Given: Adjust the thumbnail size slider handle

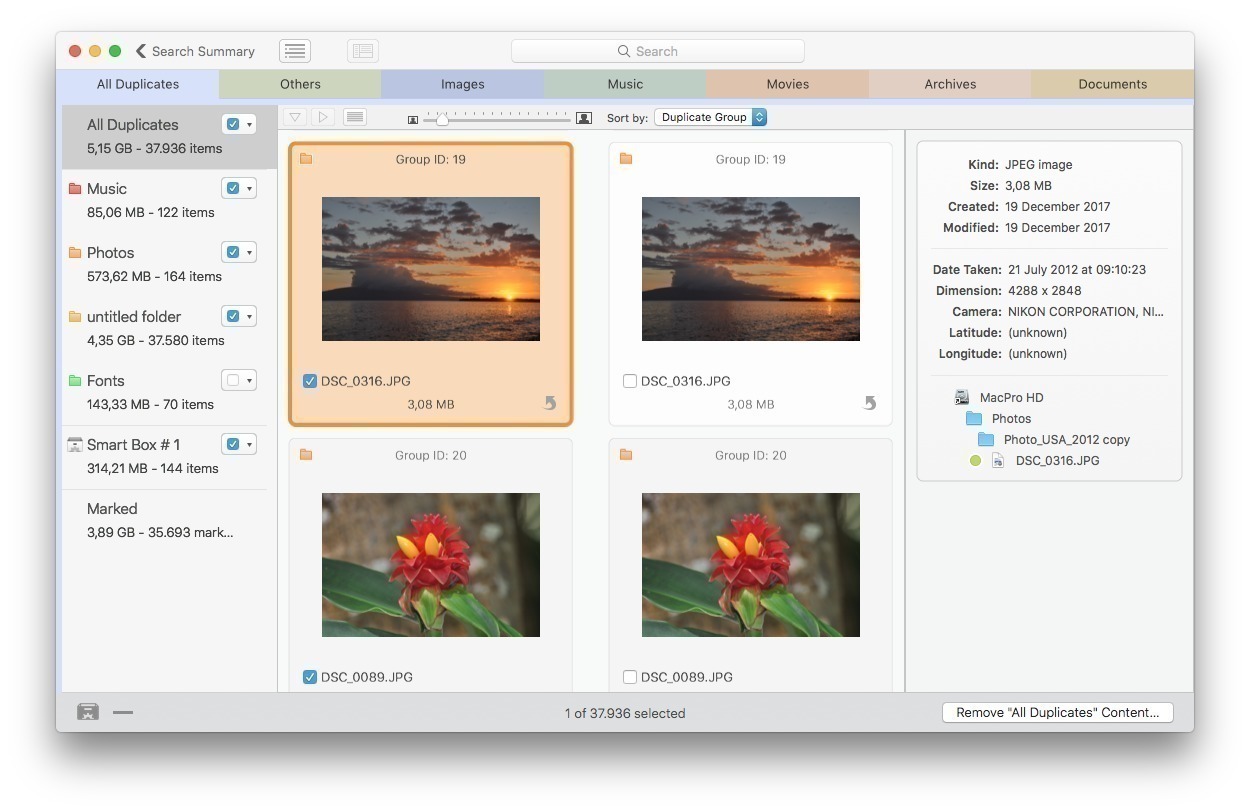Looking at the screenshot, I should (443, 118).
